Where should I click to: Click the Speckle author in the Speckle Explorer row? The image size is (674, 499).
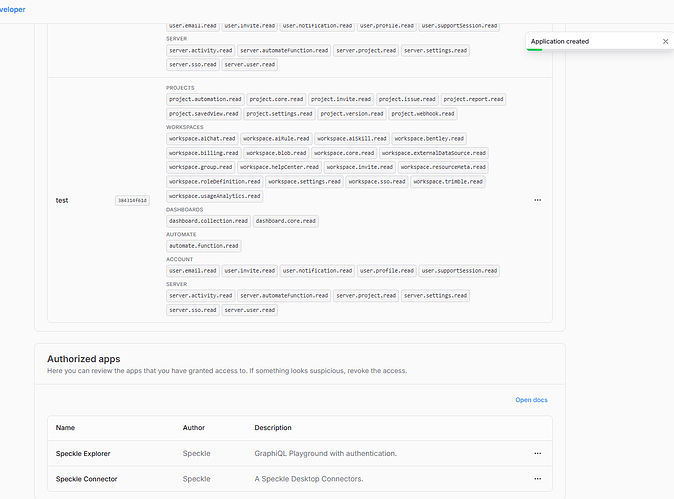tap(196, 453)
